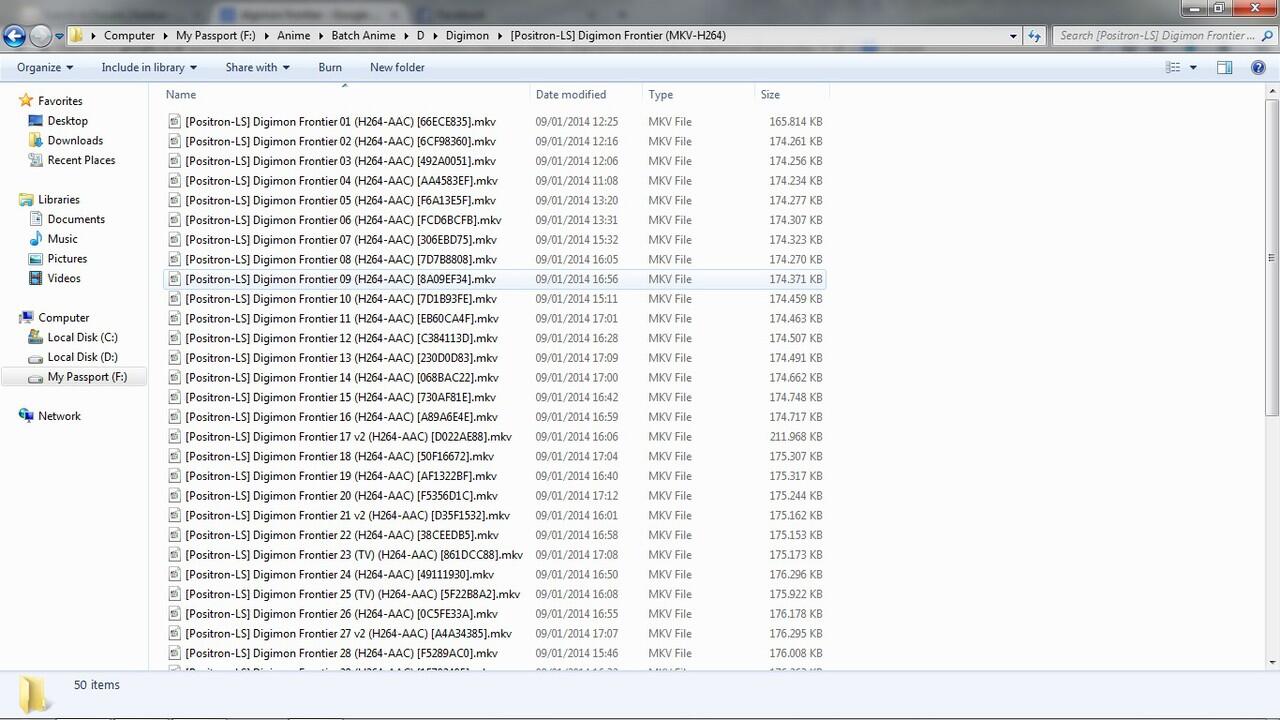The width and height of the screenshot is (1280, 720).
Task: Open the Pictures library
Action: tap(67, 258)
